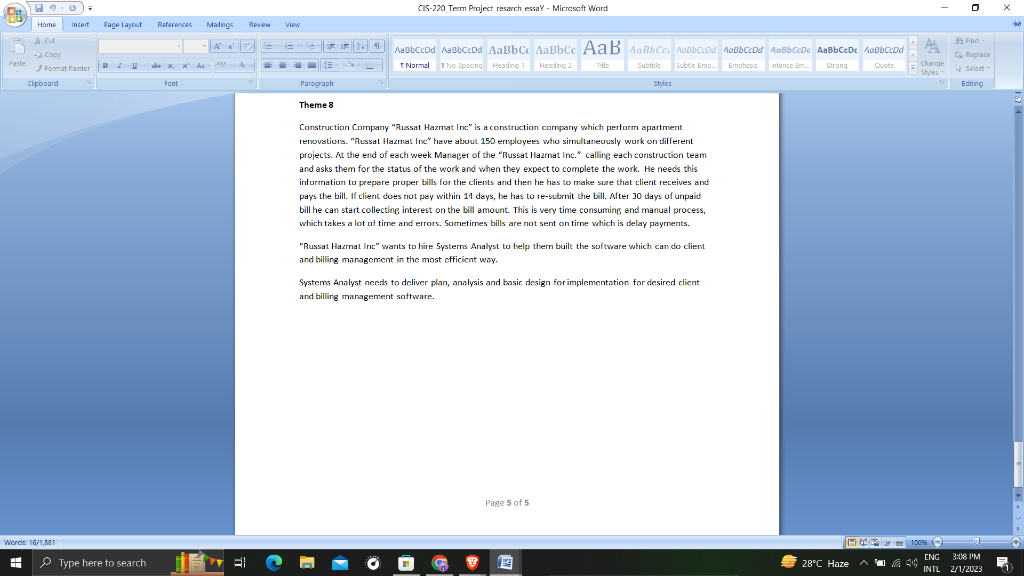
Task: Justify the paragraph text
Action: [312, 65]
